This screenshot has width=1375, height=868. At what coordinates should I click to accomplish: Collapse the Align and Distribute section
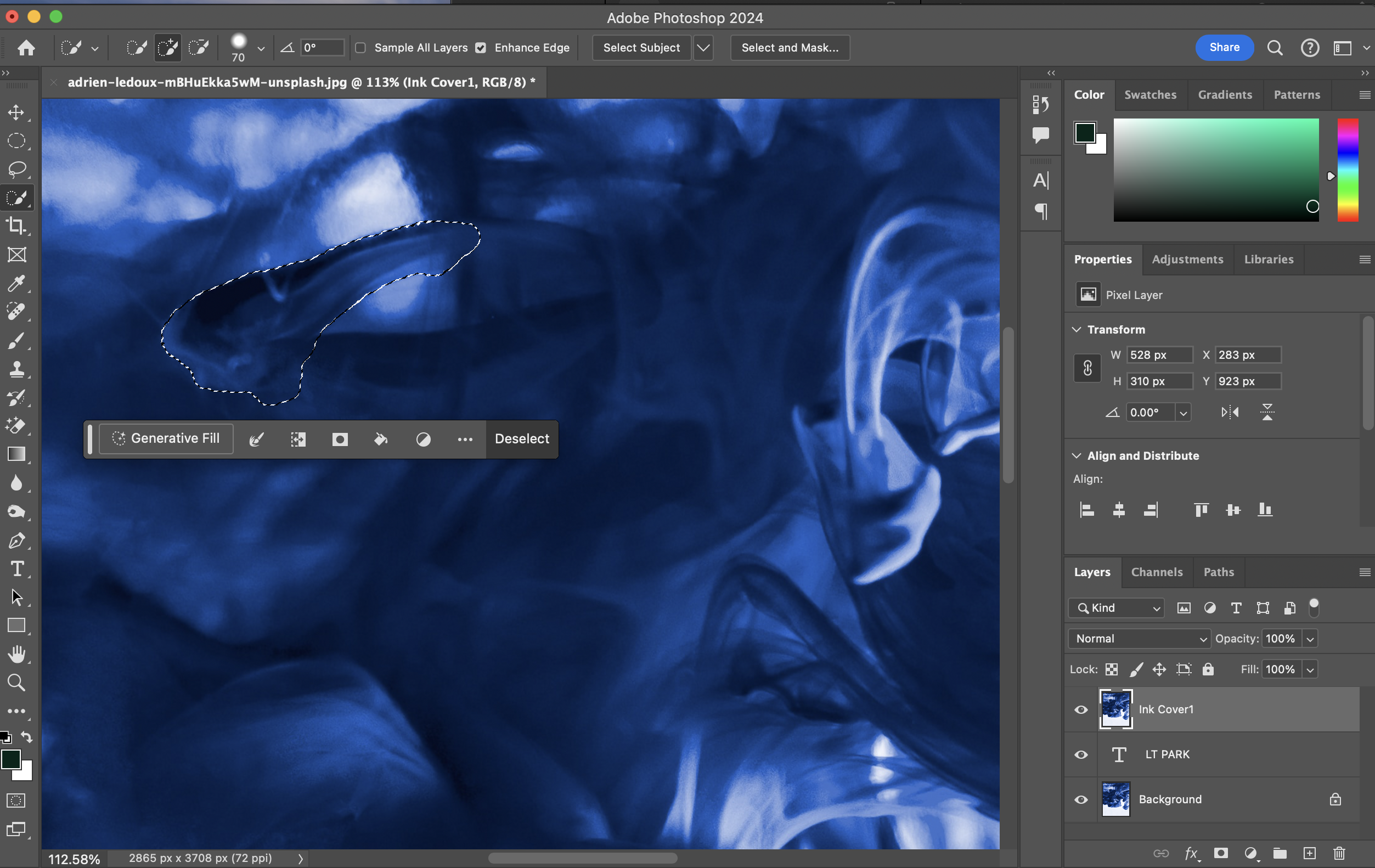click(x=1077, y=456)
